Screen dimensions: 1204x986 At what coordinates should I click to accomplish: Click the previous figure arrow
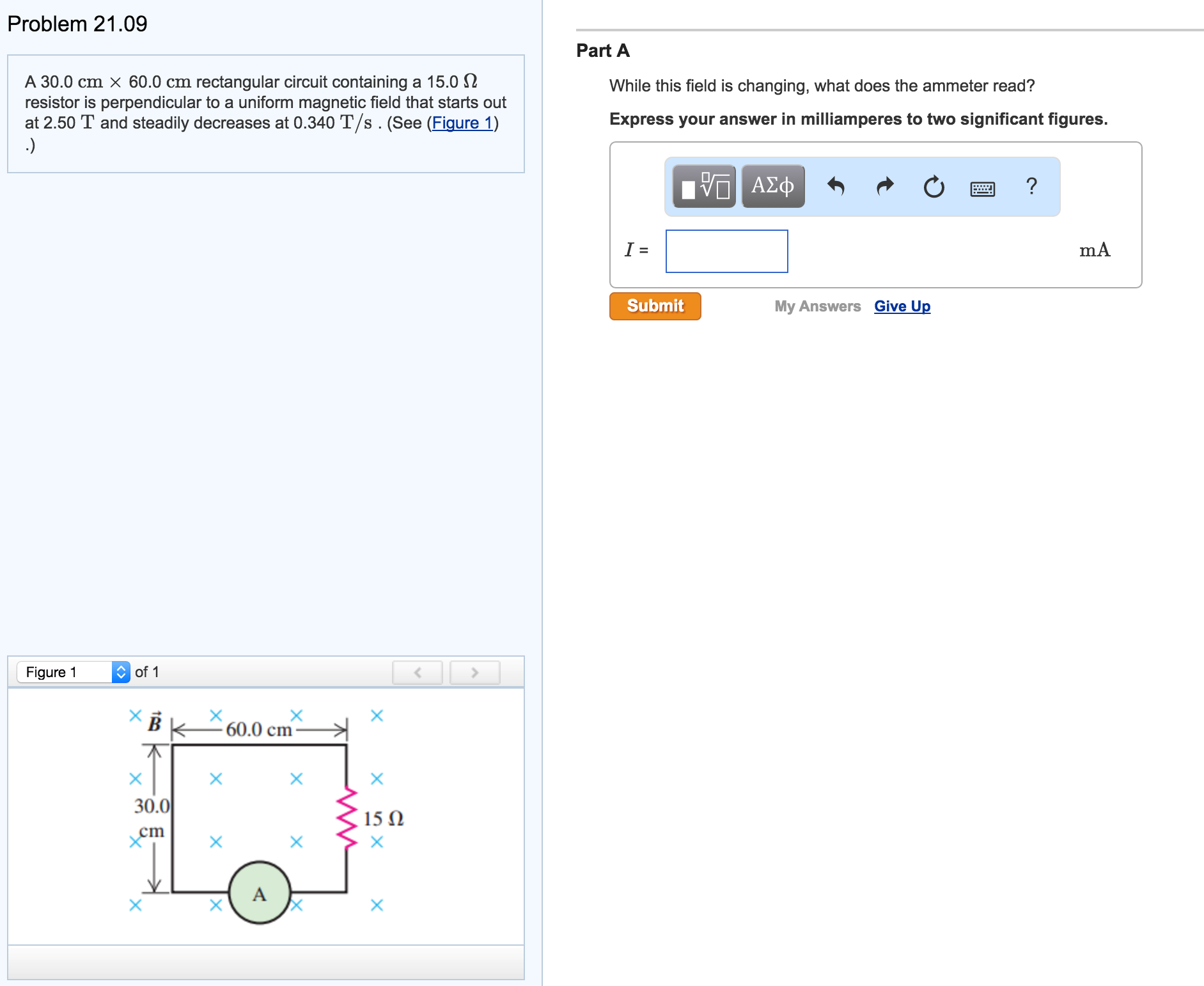pyautogui.click(x=417, y=672)
